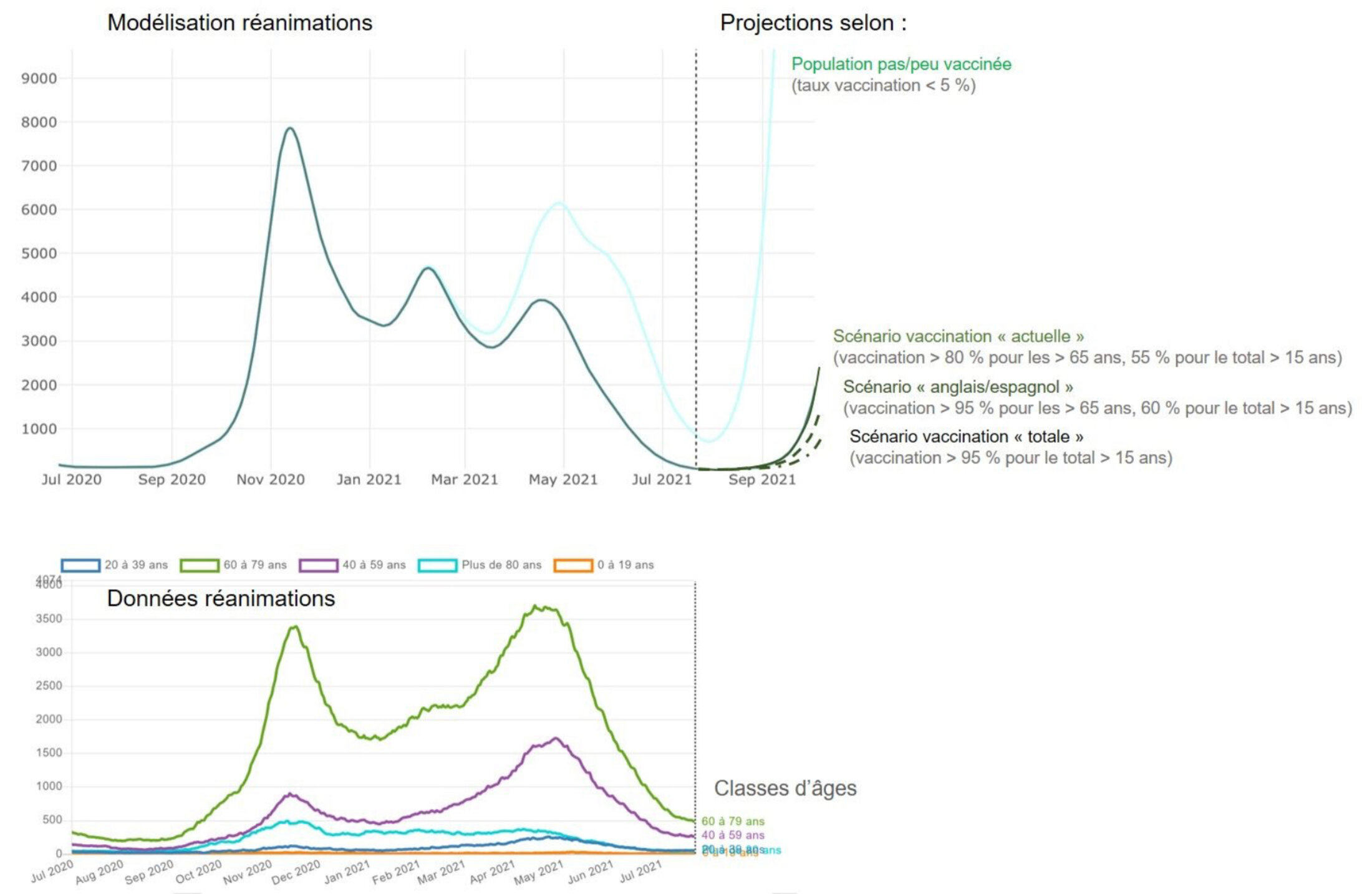
Task: Click the Sep 2021 x-axis tick label
Action: point(762,480)
